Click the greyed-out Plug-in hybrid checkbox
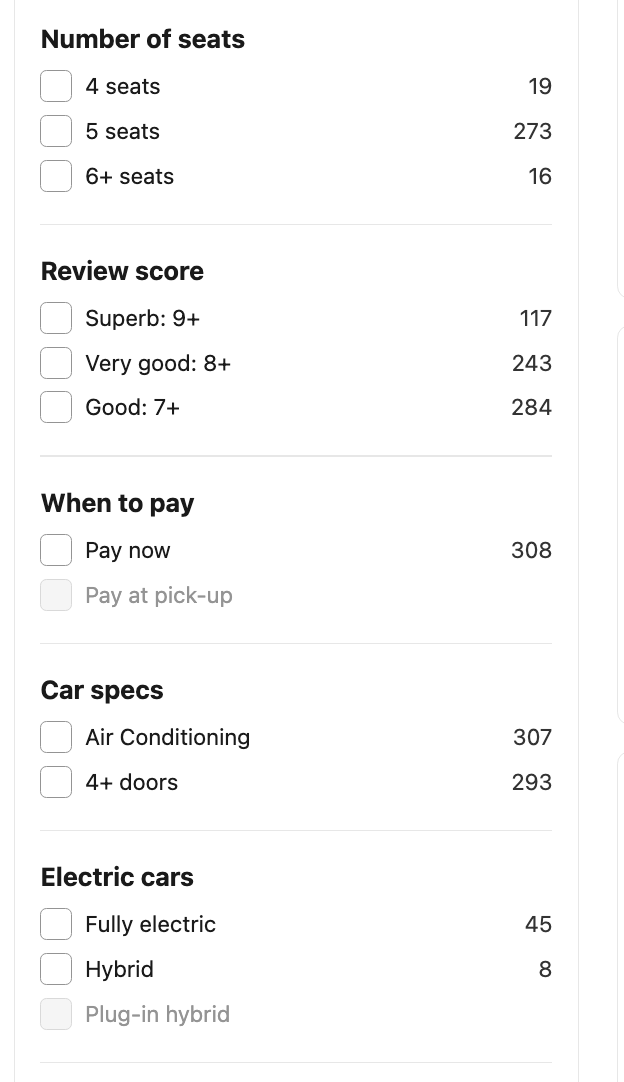This screenshot has width=624, height=1082. click(x=56, y=1014)
